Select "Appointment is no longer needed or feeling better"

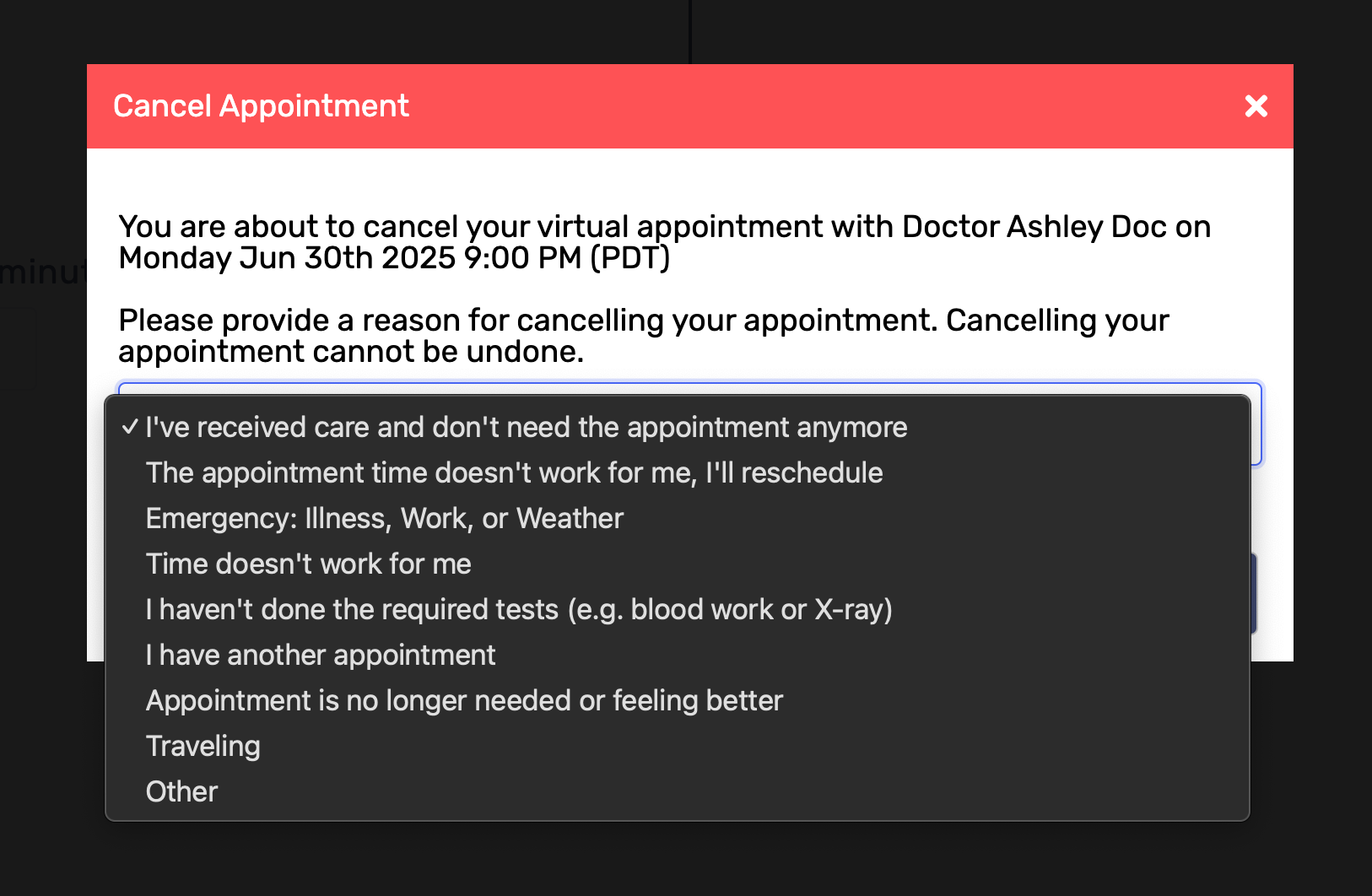[x=464, y=701]
